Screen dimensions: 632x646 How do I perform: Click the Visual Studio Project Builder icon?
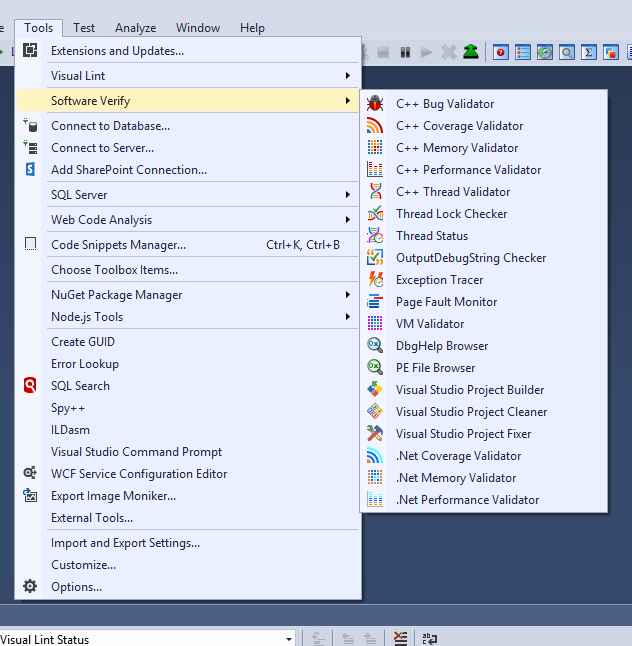click(x=375, y=389)
